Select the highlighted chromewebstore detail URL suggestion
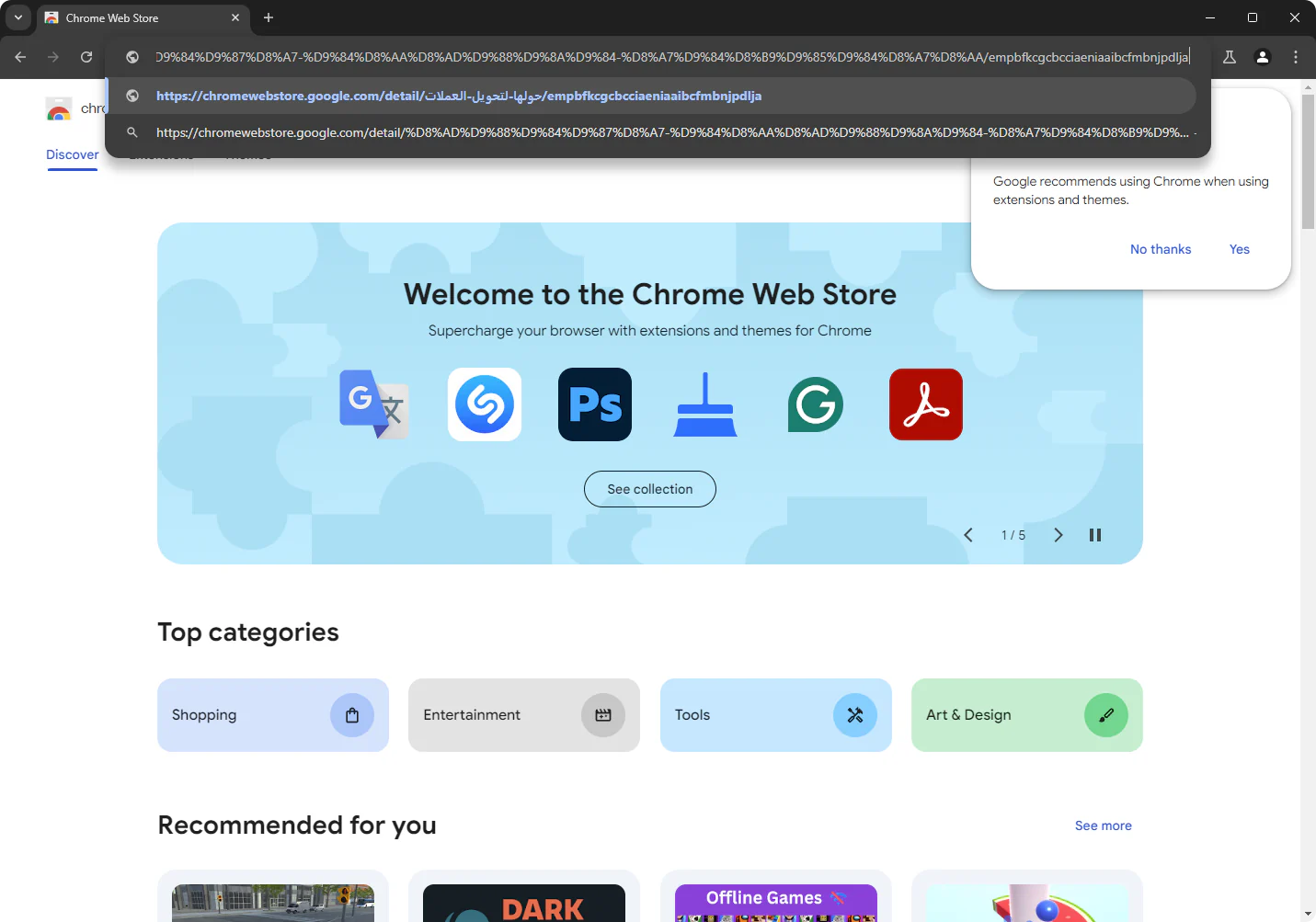 point(651,96)
